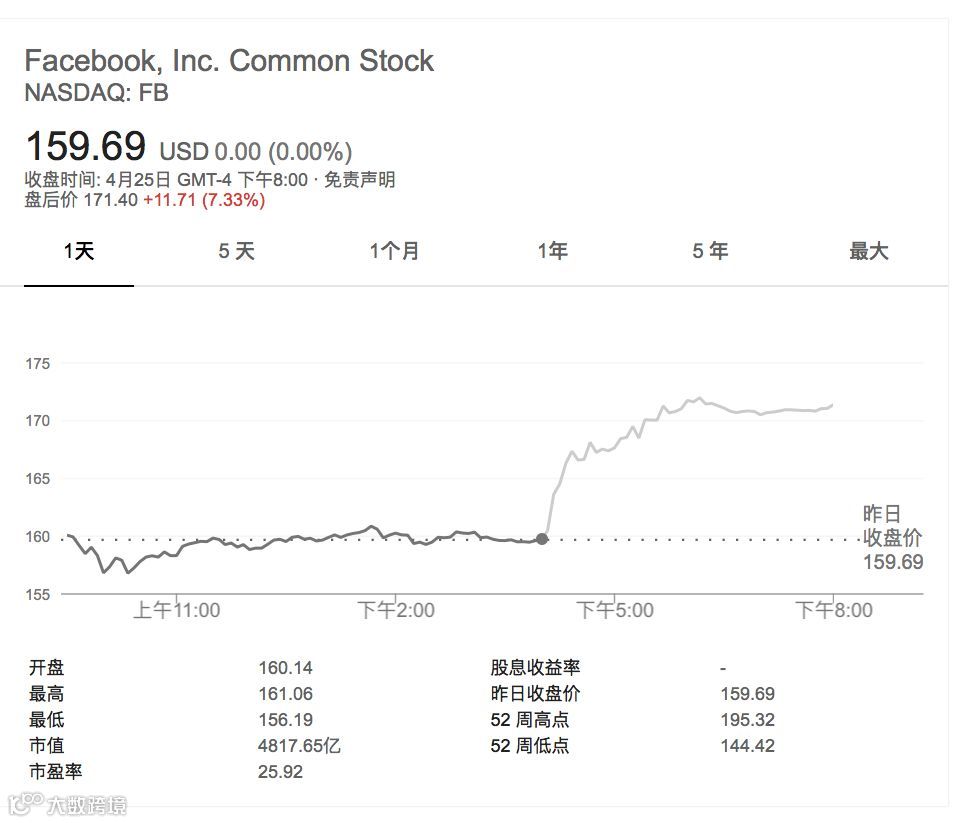Click the Facebook, Inc. Common Stock title
The width and height of the screenshot is (971, 823).
pyautogui.click(x=229, y=61)
